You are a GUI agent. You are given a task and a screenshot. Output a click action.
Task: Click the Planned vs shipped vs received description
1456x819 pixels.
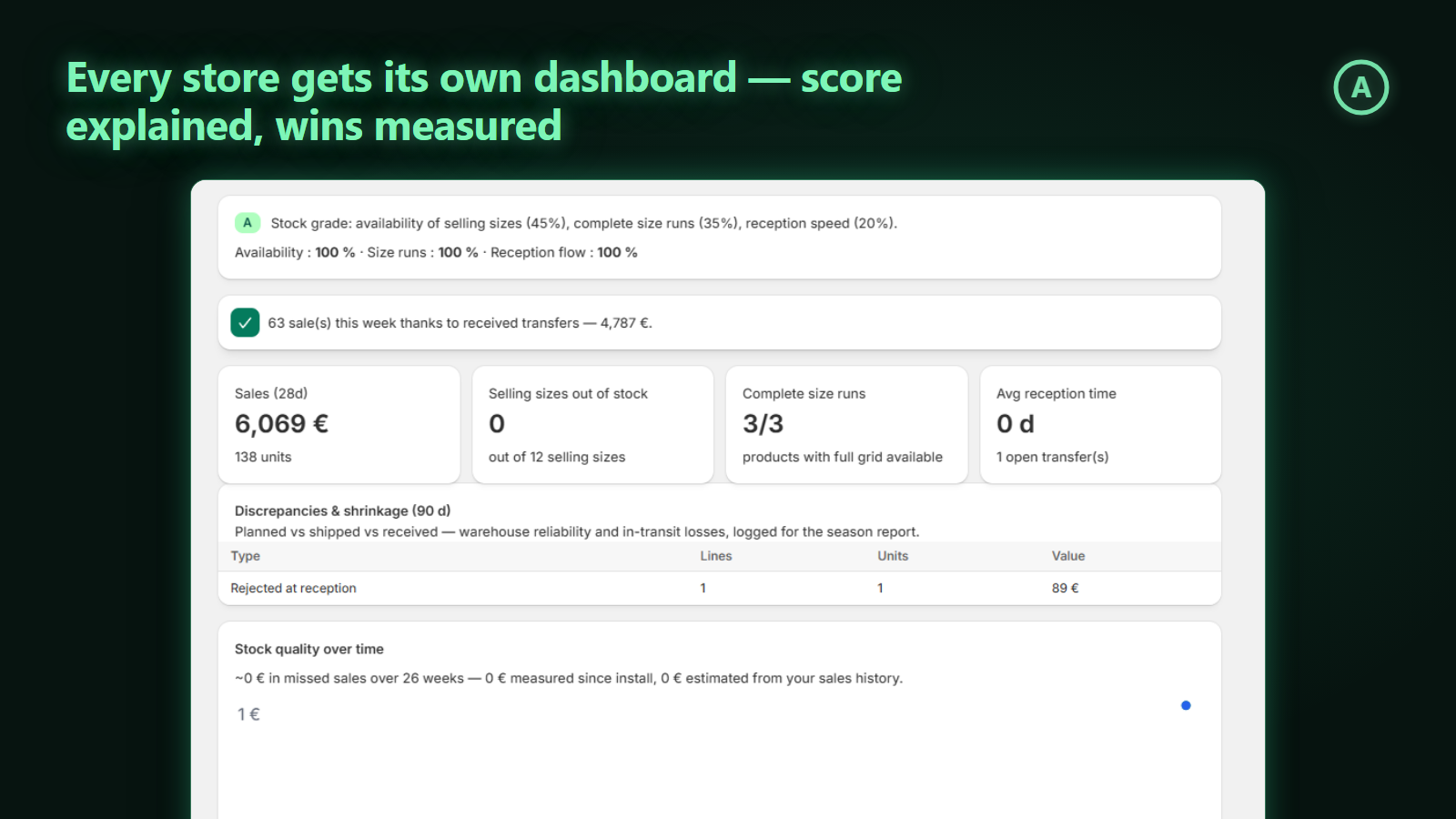[577, 531]
